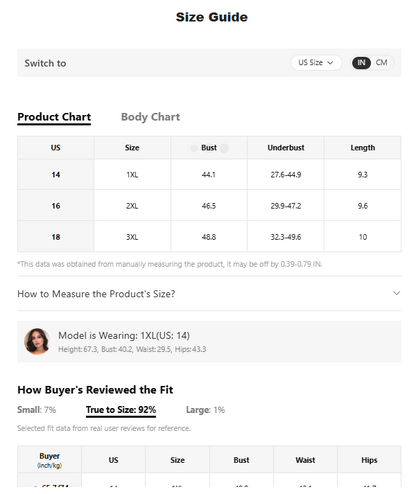Select the IN unit toggle
Screen dimensions: 416x494
pyautogui.click(x=361, y=63)
